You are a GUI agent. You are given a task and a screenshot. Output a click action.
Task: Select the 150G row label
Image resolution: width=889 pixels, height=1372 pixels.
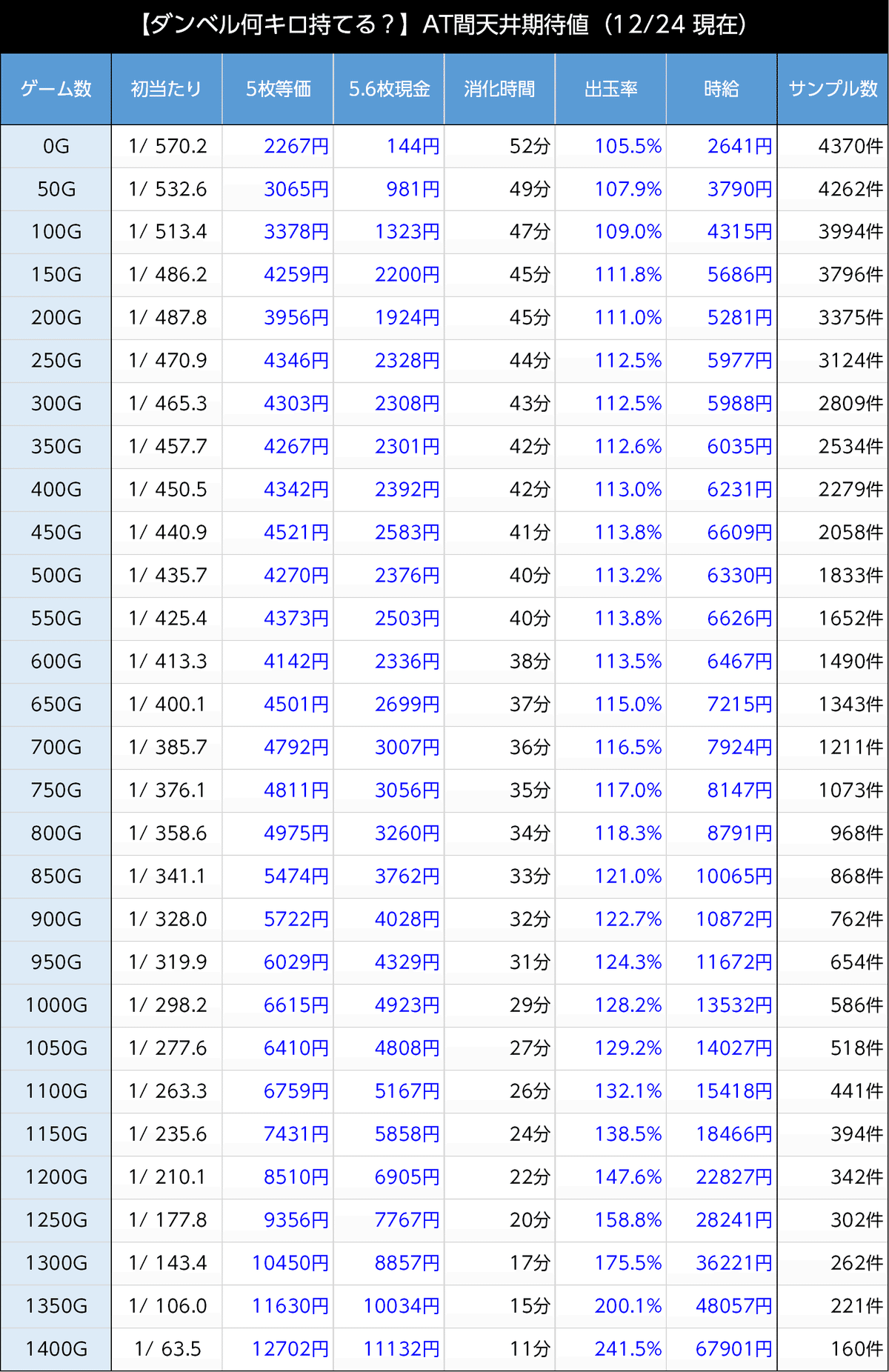coord(56,276)
